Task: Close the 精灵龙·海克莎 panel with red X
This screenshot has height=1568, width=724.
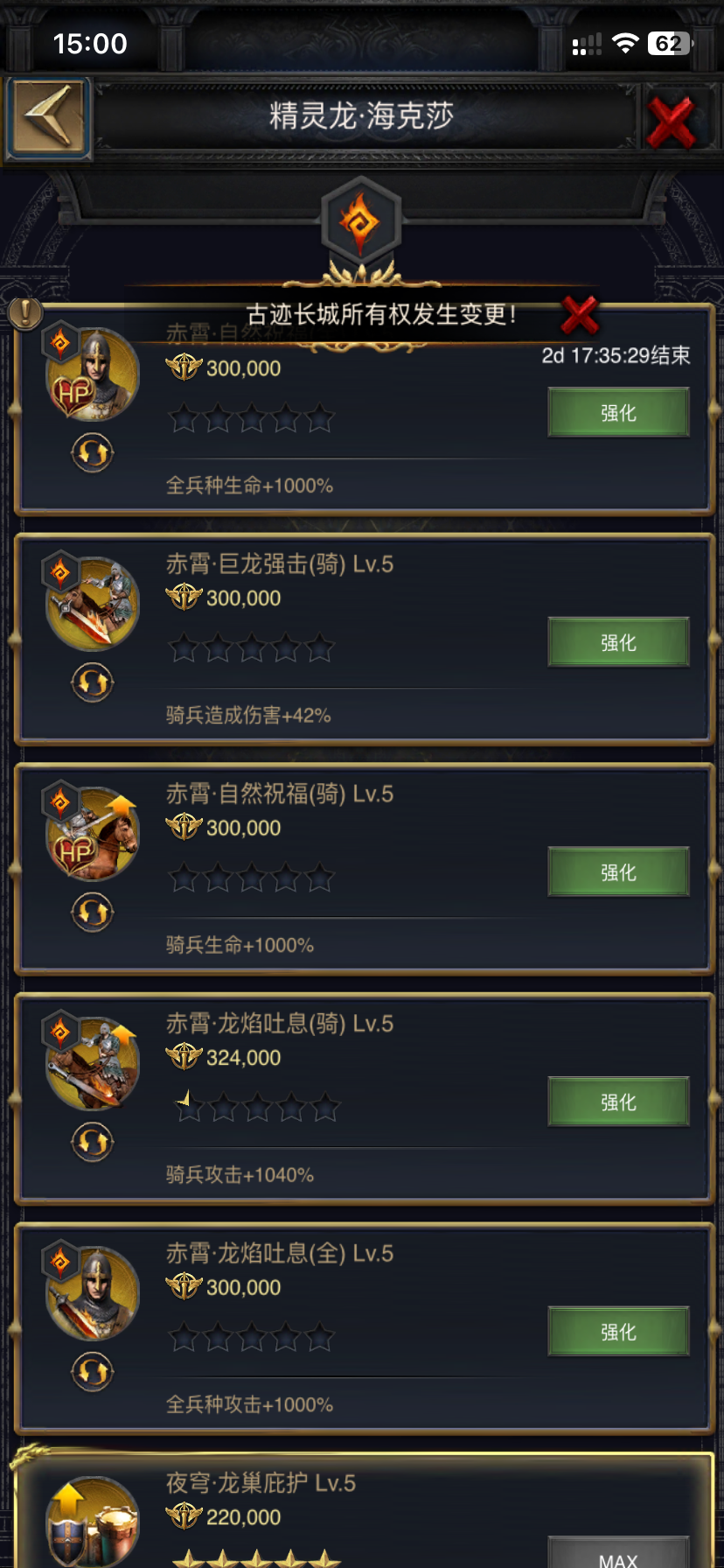Action: pyautogui.click(x=671, y=122)
